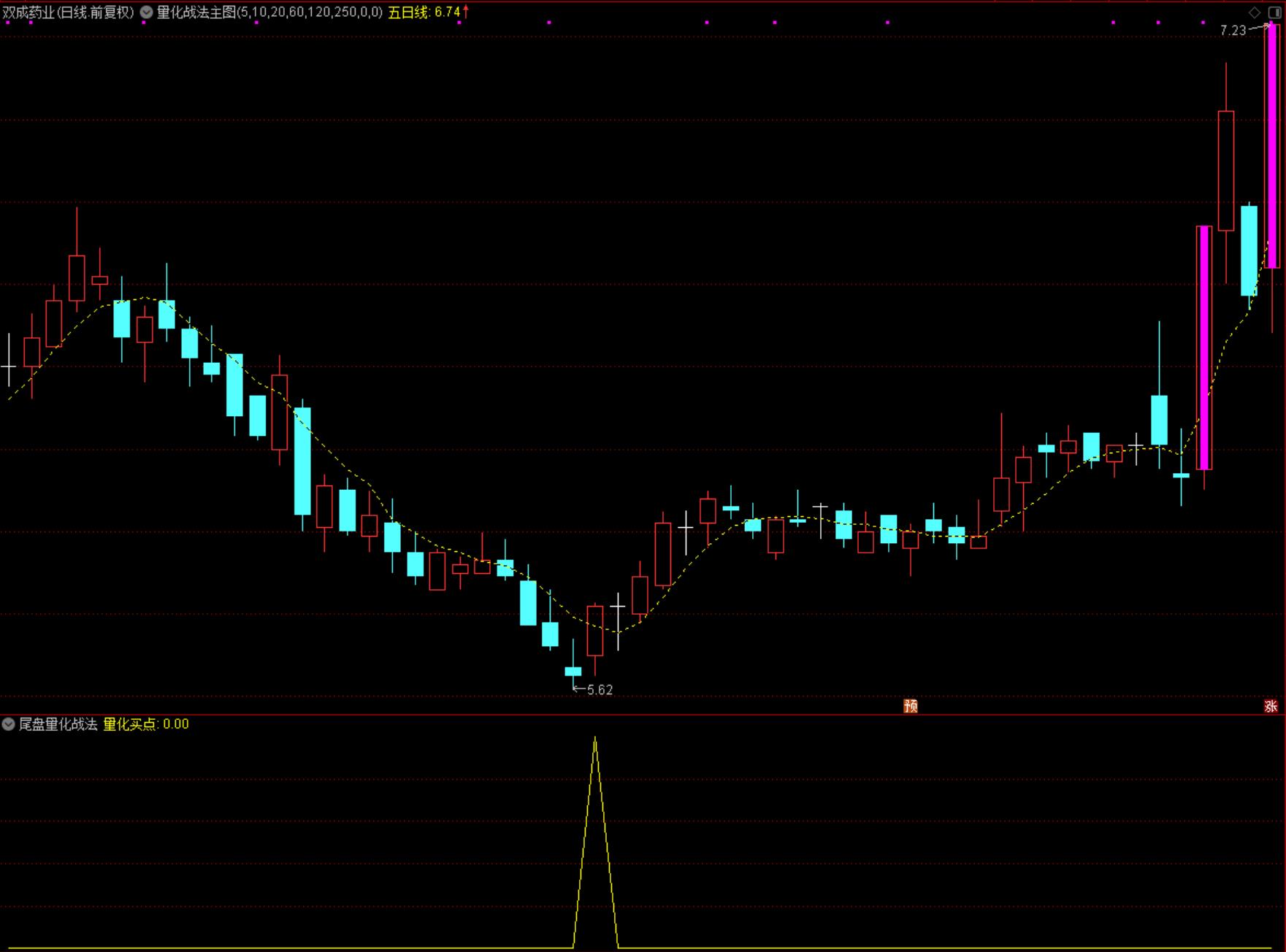Open the 量化战法主图 indicator dropdown chevron
The image size is (1286, 952).
[146, 12]
